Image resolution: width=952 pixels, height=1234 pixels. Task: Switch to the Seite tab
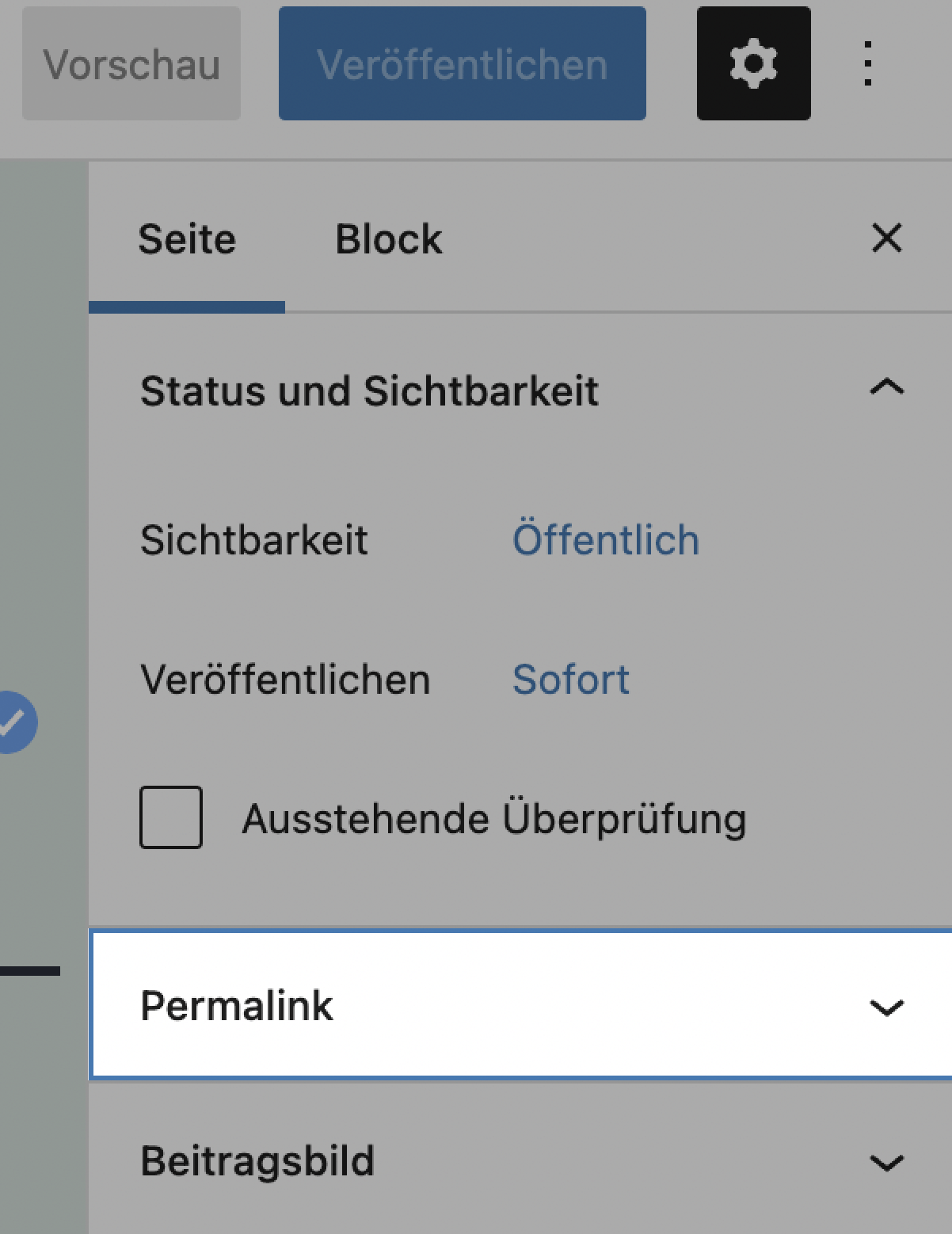[x=187, y=239]
